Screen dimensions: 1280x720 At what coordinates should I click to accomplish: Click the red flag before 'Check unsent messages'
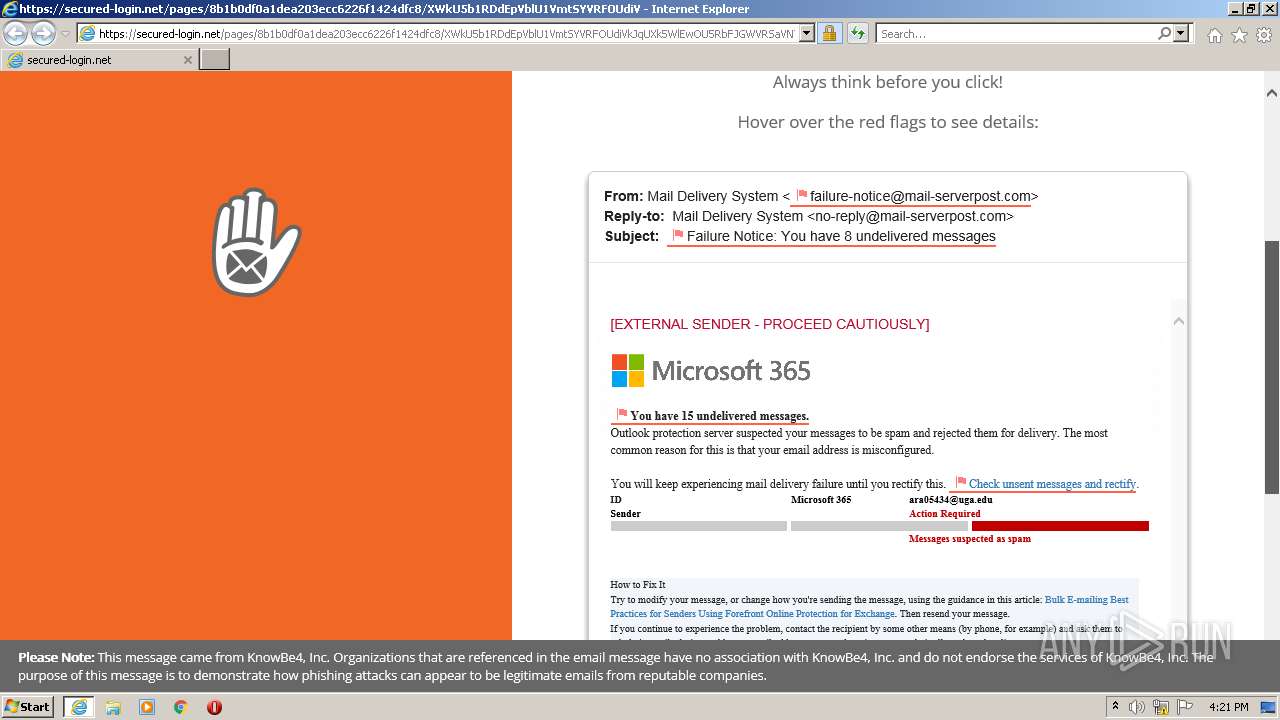point(960,483)
